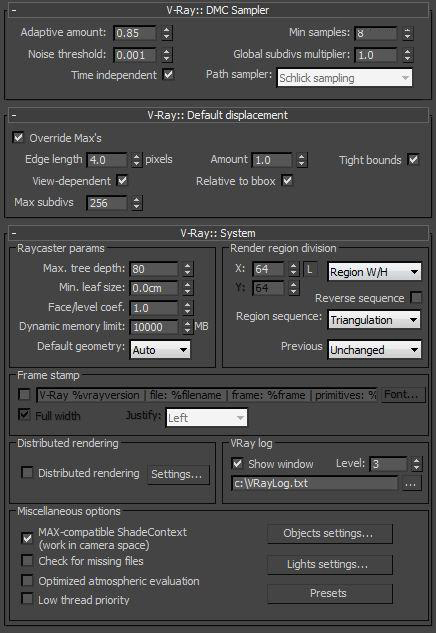Click the Render region X field
This screenshot has height=633, width=436.
[268, 269]
